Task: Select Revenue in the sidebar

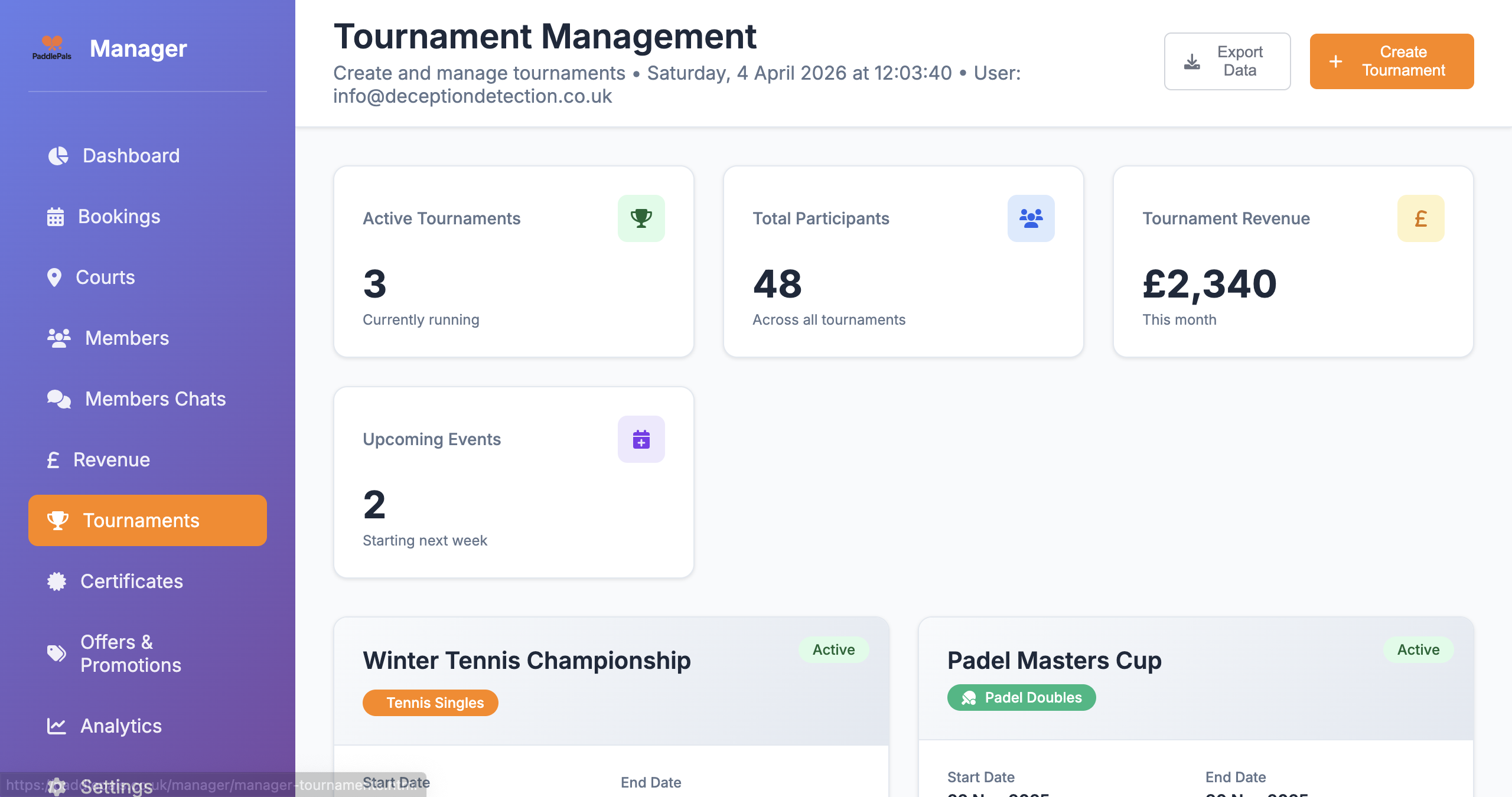Action: tap(148, 460)
